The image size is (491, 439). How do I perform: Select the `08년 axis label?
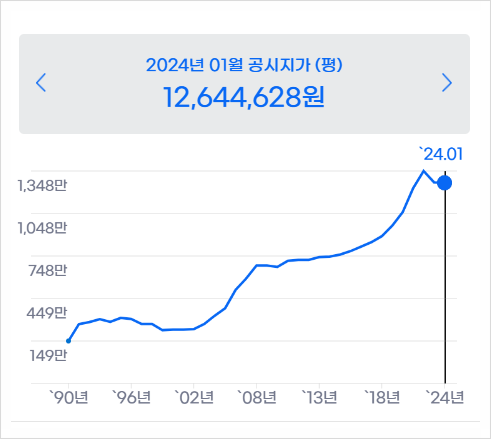coord(257,397)
